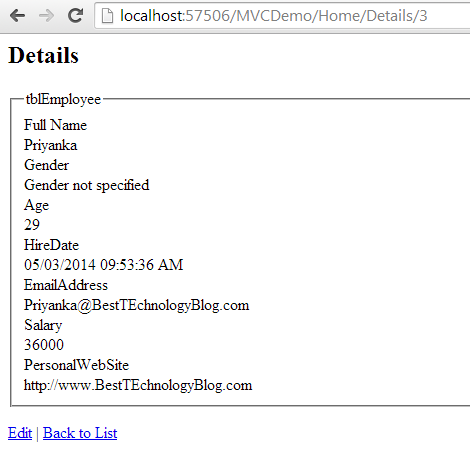Go to Back to List link
This screenshot has width=470, height=449.
pyautogui.click(x=80, y=433)
